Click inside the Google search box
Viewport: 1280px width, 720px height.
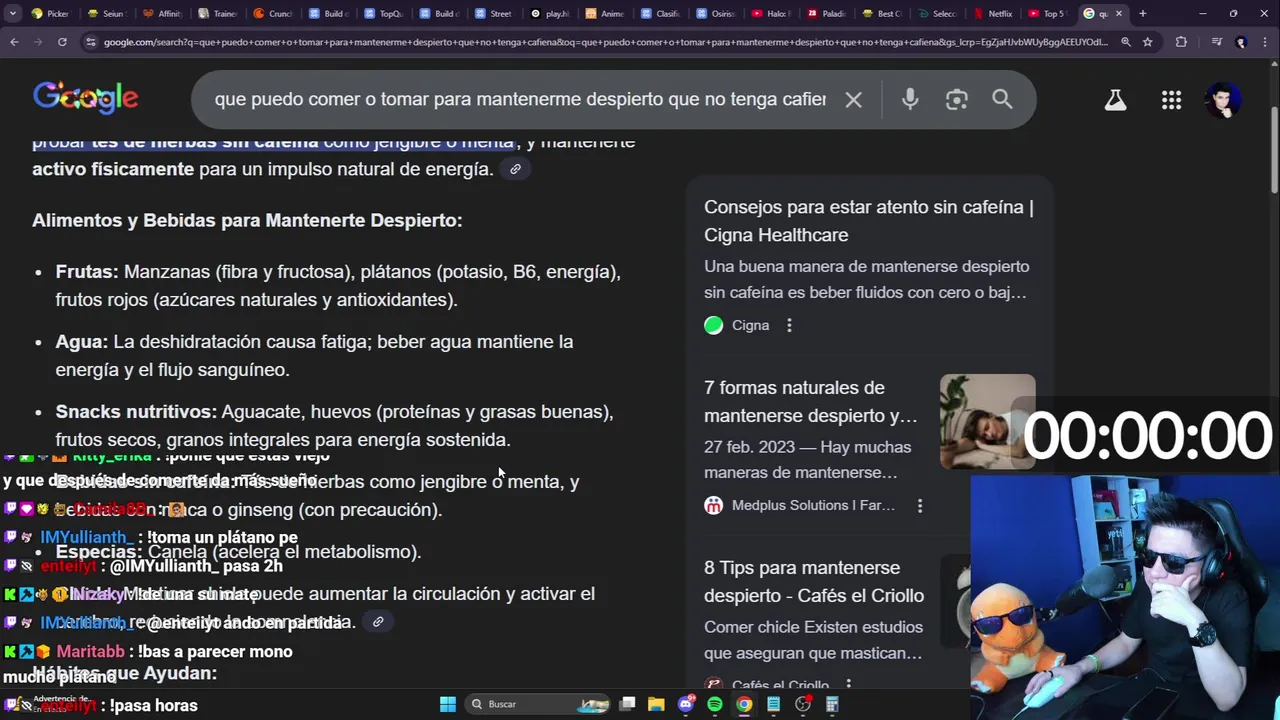[x=520, y=100]
